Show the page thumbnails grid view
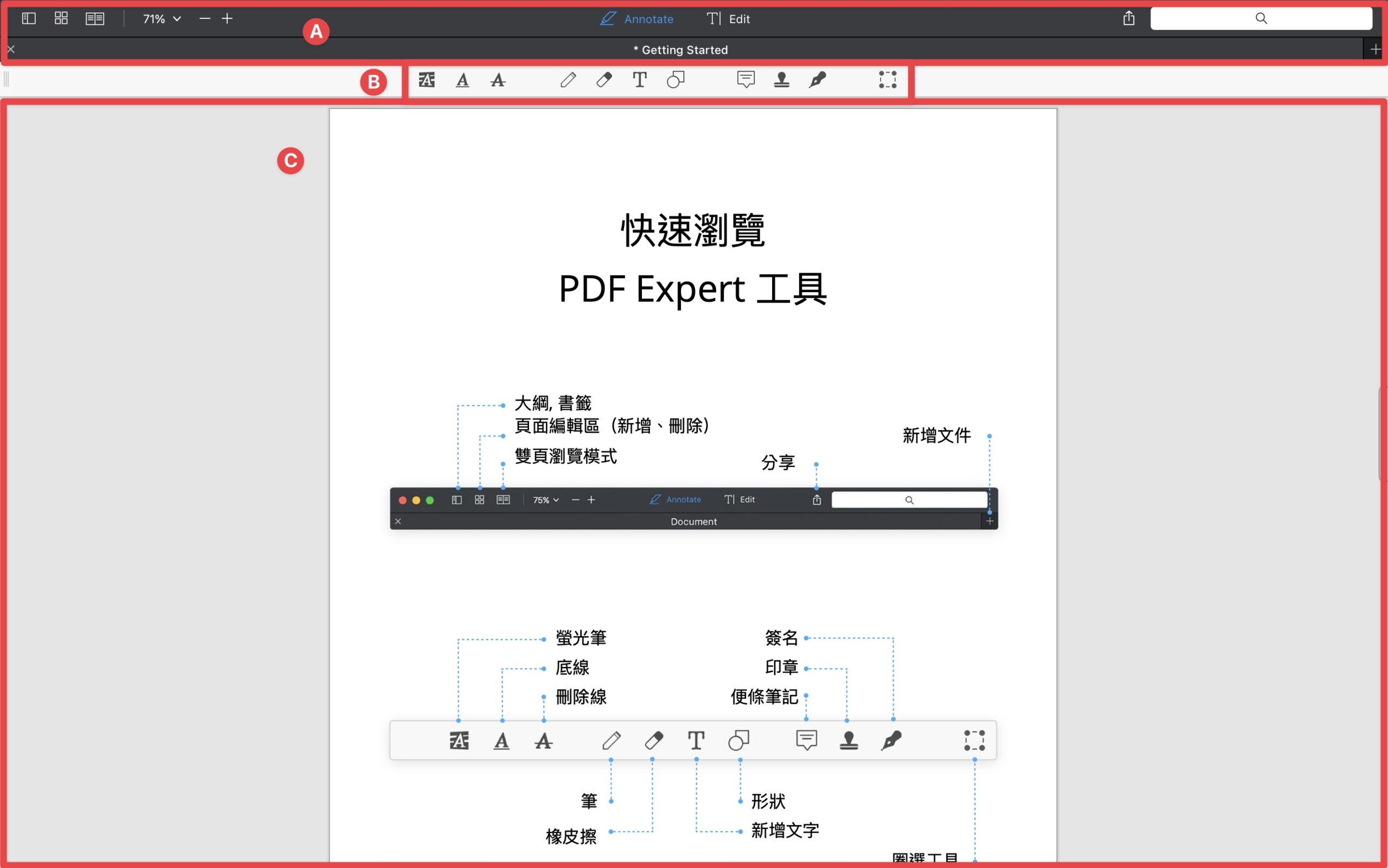This screenshot has height=868, width=1388. pos(61,18)
